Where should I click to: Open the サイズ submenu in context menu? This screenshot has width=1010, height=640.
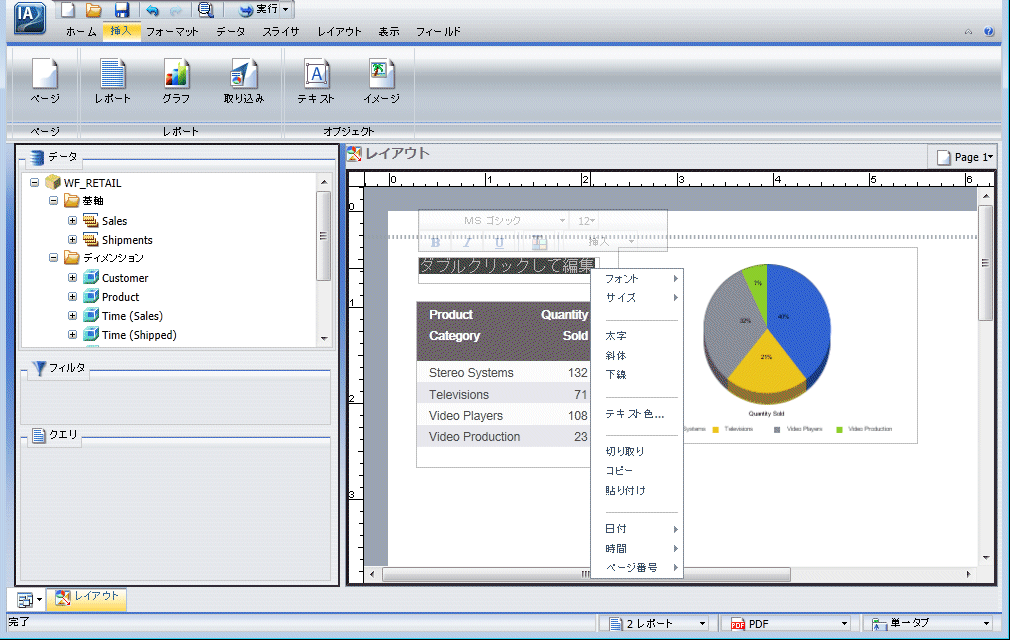tap(637, 297)
